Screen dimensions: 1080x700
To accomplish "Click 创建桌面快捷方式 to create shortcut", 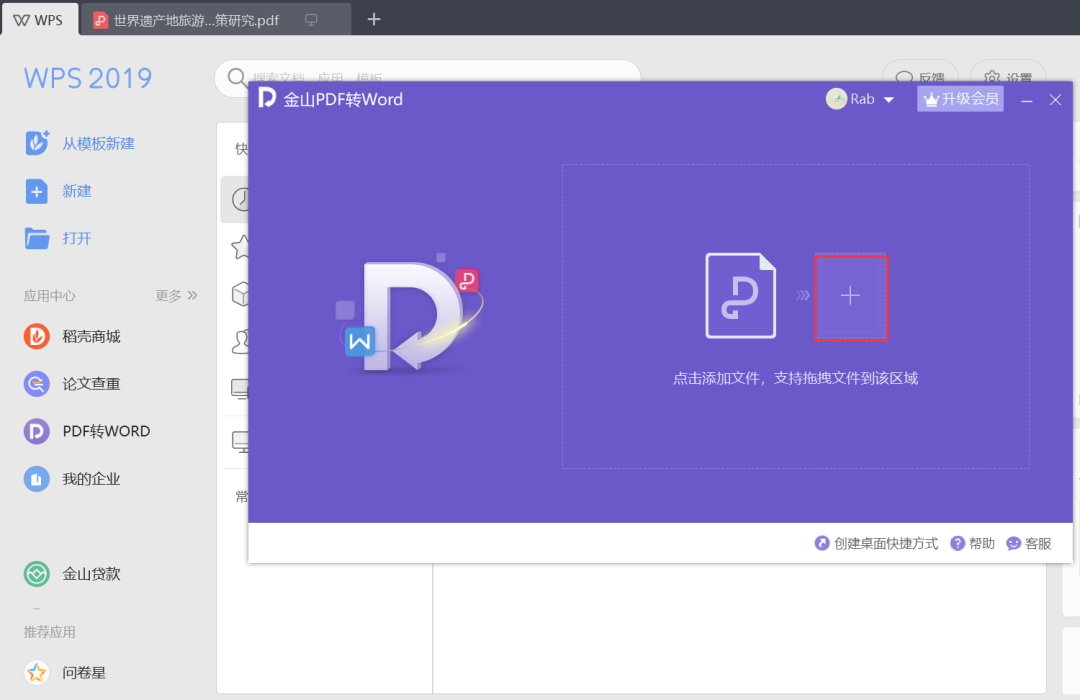I will pos(876,543).
